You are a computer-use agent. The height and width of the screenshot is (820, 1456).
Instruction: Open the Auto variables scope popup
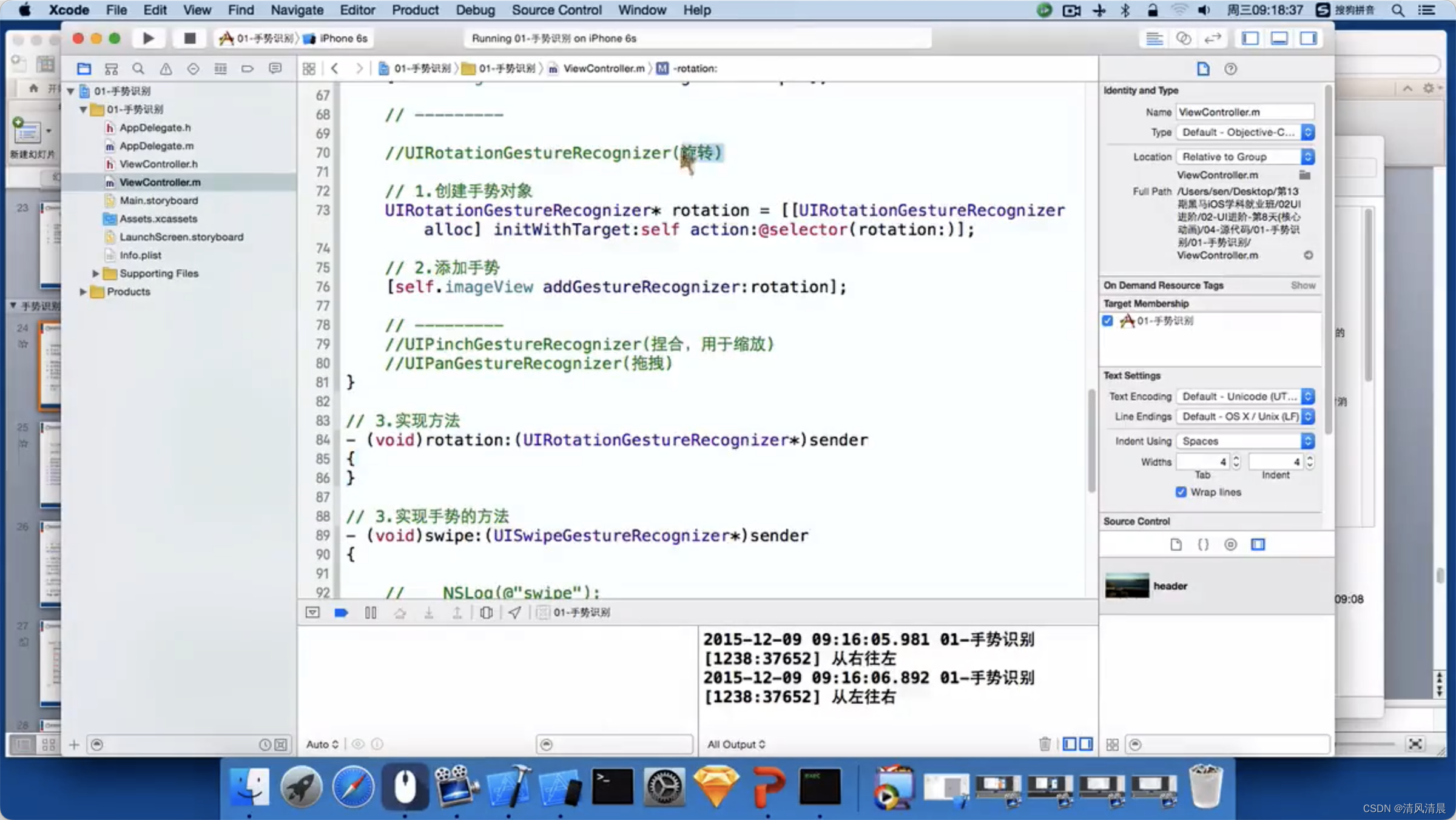(322, 744)
